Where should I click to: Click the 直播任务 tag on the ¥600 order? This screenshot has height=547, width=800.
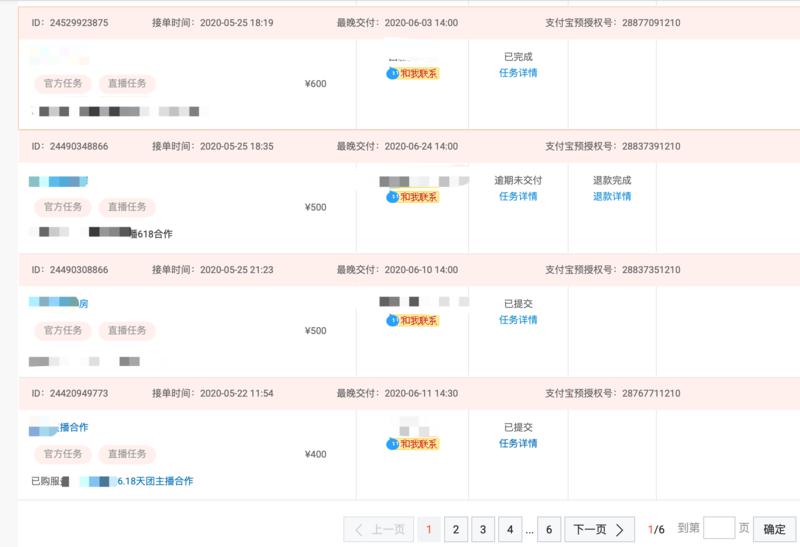[x=127, y=83]
